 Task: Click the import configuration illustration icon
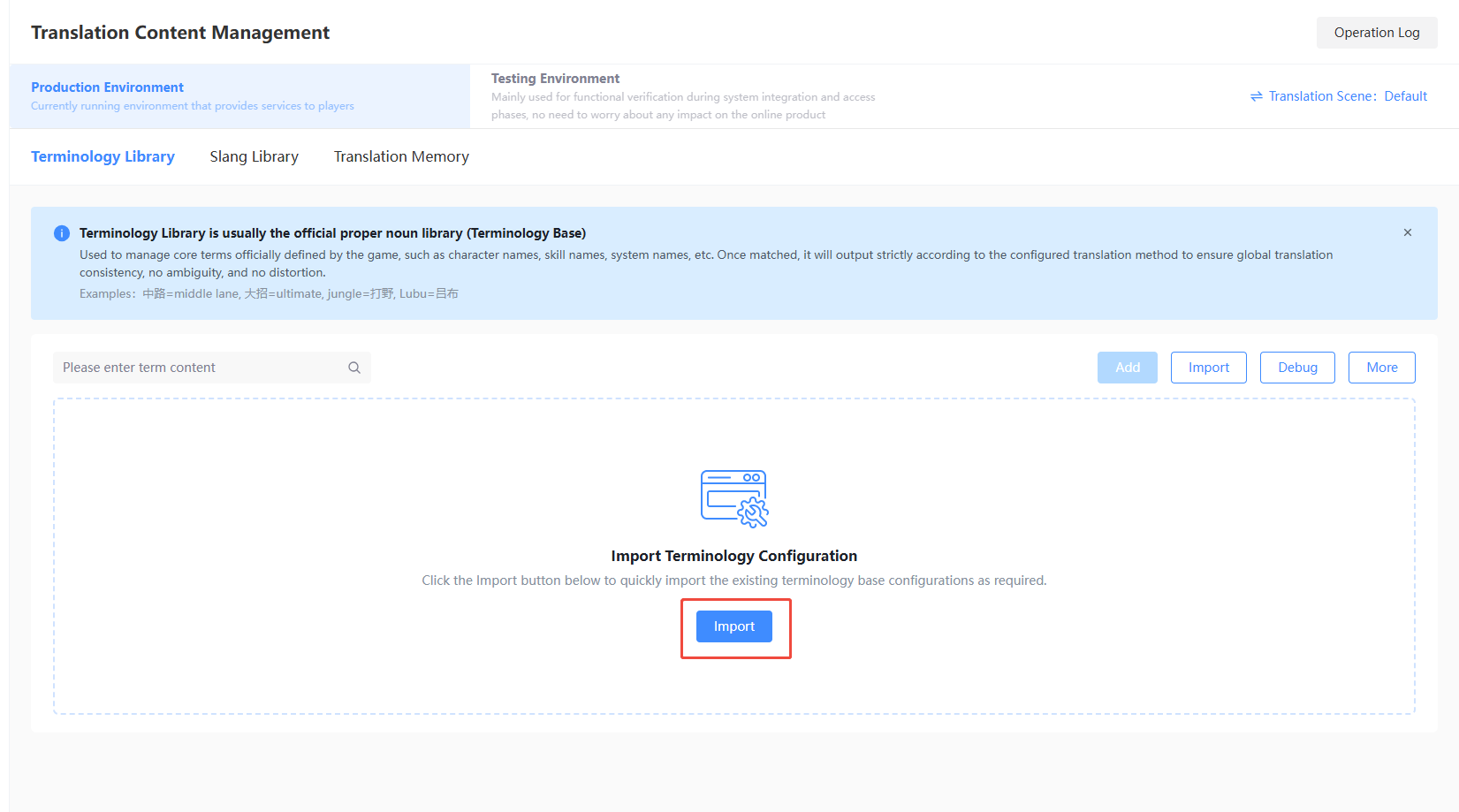[734, 498]
